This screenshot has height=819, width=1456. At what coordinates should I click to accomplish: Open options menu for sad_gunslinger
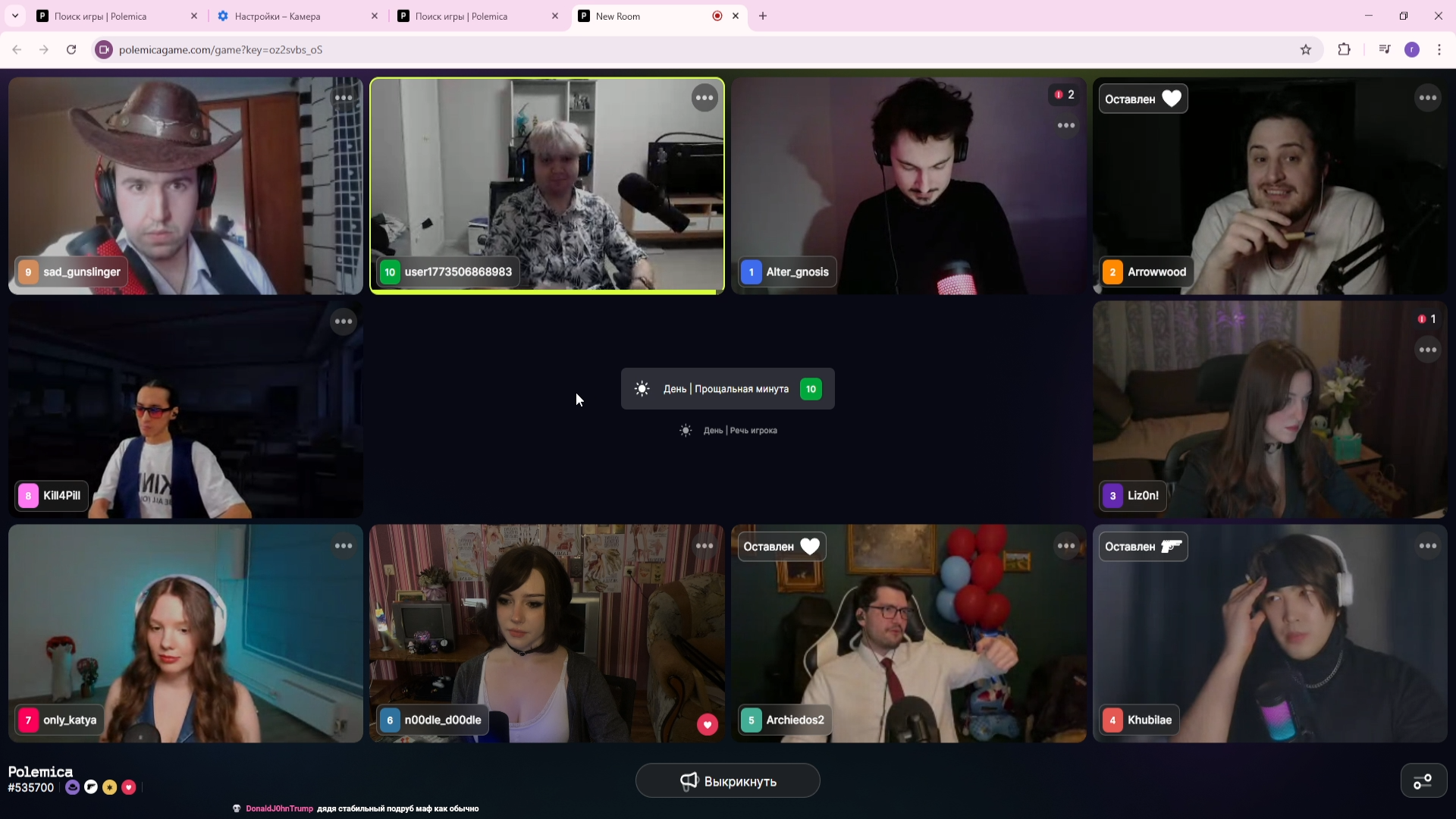click(x=344, y=98)
